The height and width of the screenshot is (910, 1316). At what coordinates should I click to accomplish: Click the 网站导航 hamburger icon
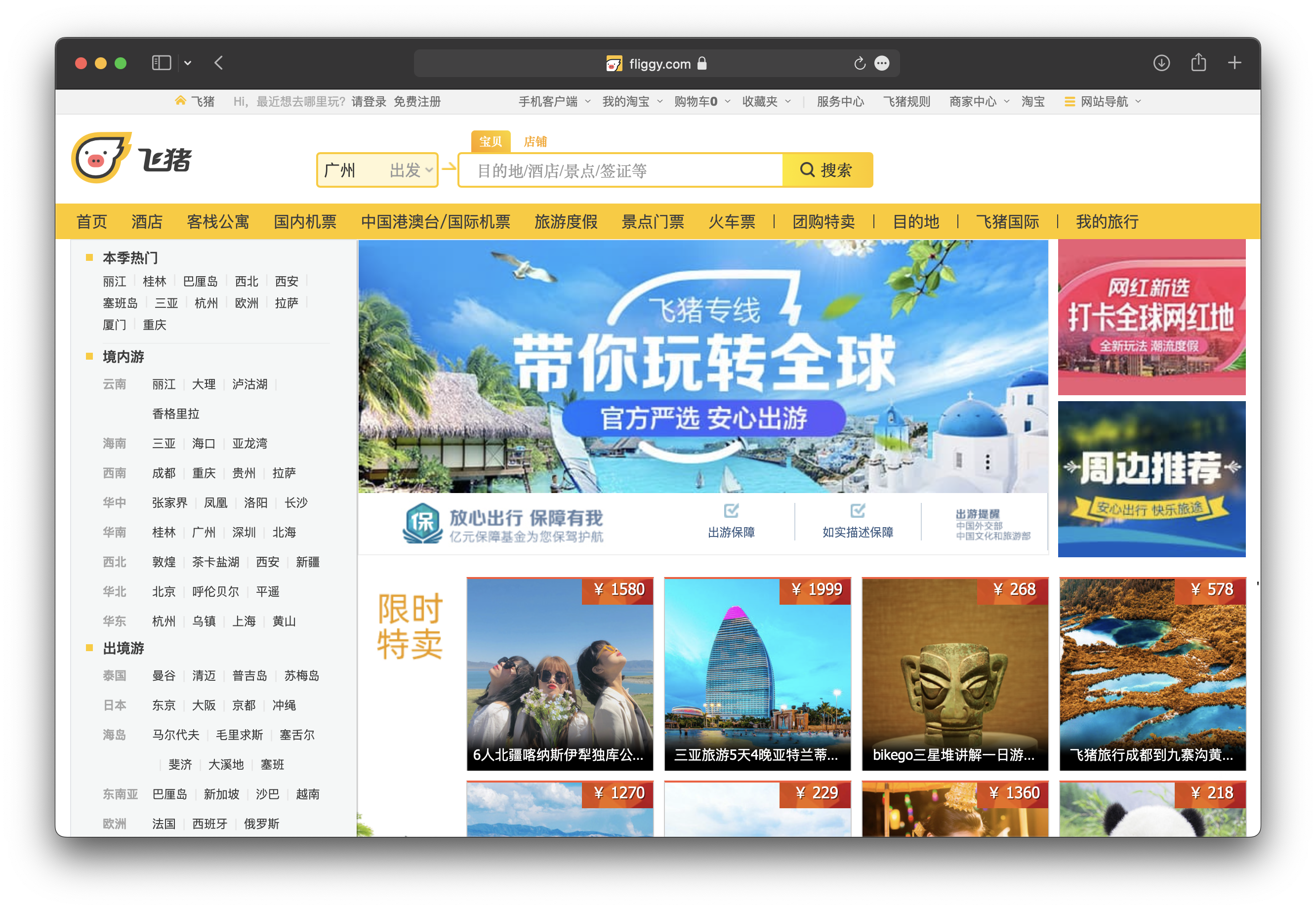tap(1069, 101)
